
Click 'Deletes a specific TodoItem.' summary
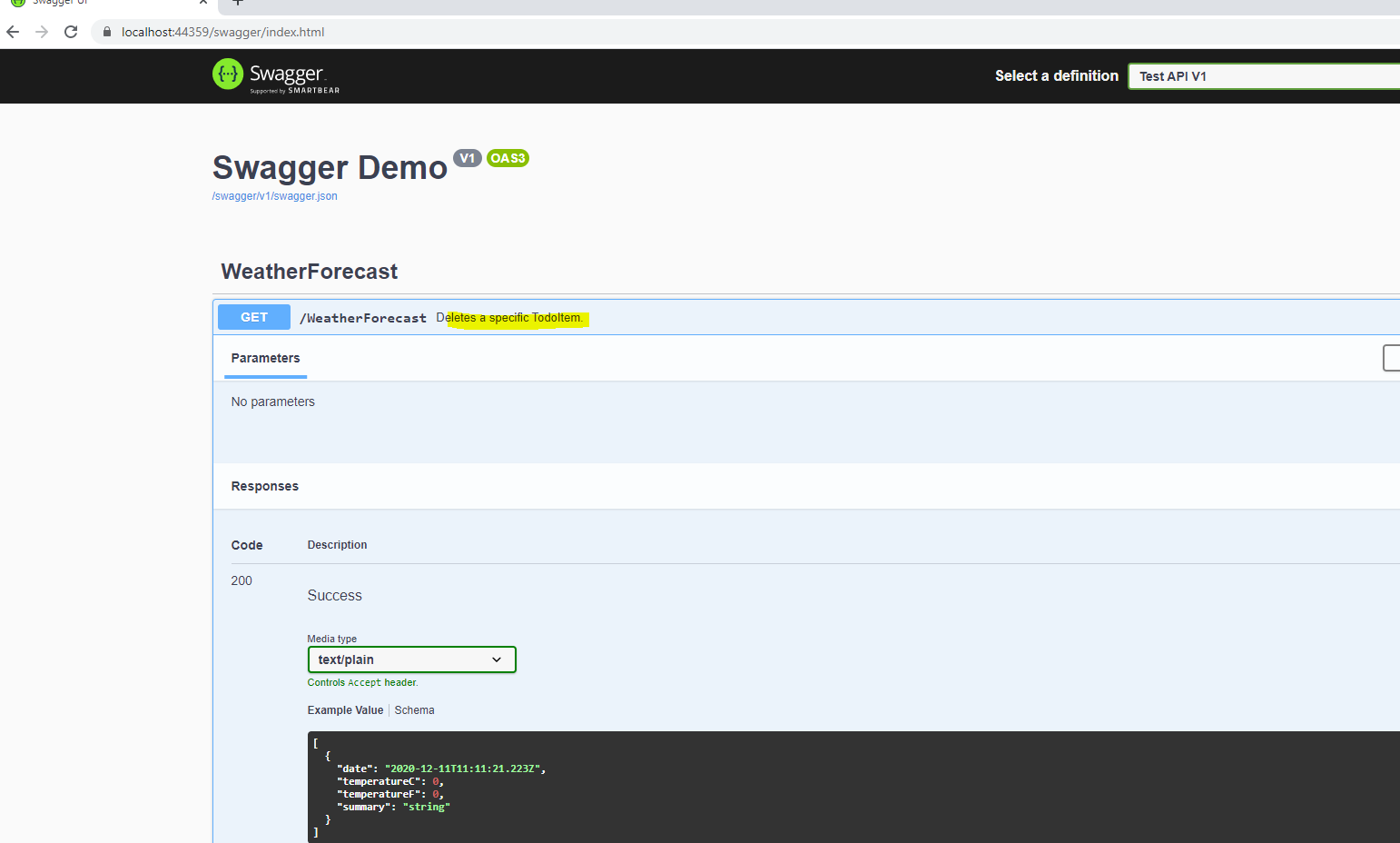pos(509,318)
